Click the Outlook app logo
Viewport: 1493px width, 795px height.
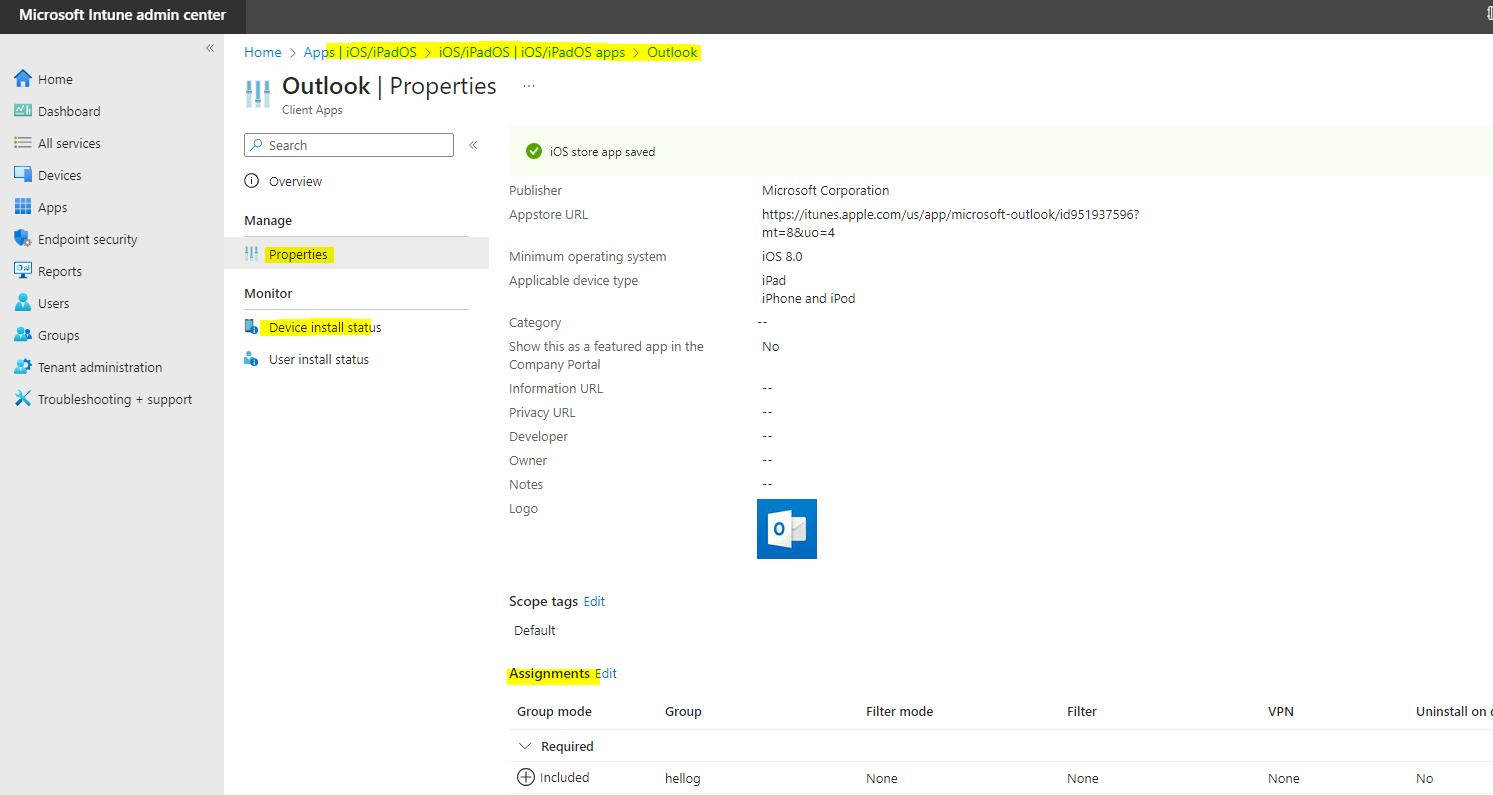tap(787, 529)
